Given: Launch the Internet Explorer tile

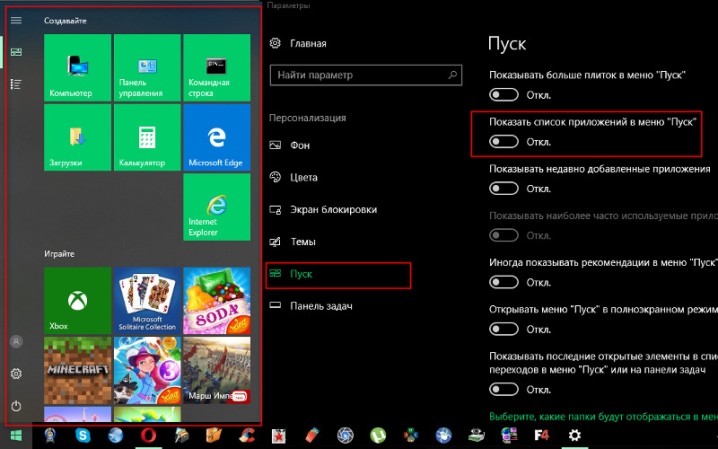Looking at the screenshot, I should (x=217, y=207).
